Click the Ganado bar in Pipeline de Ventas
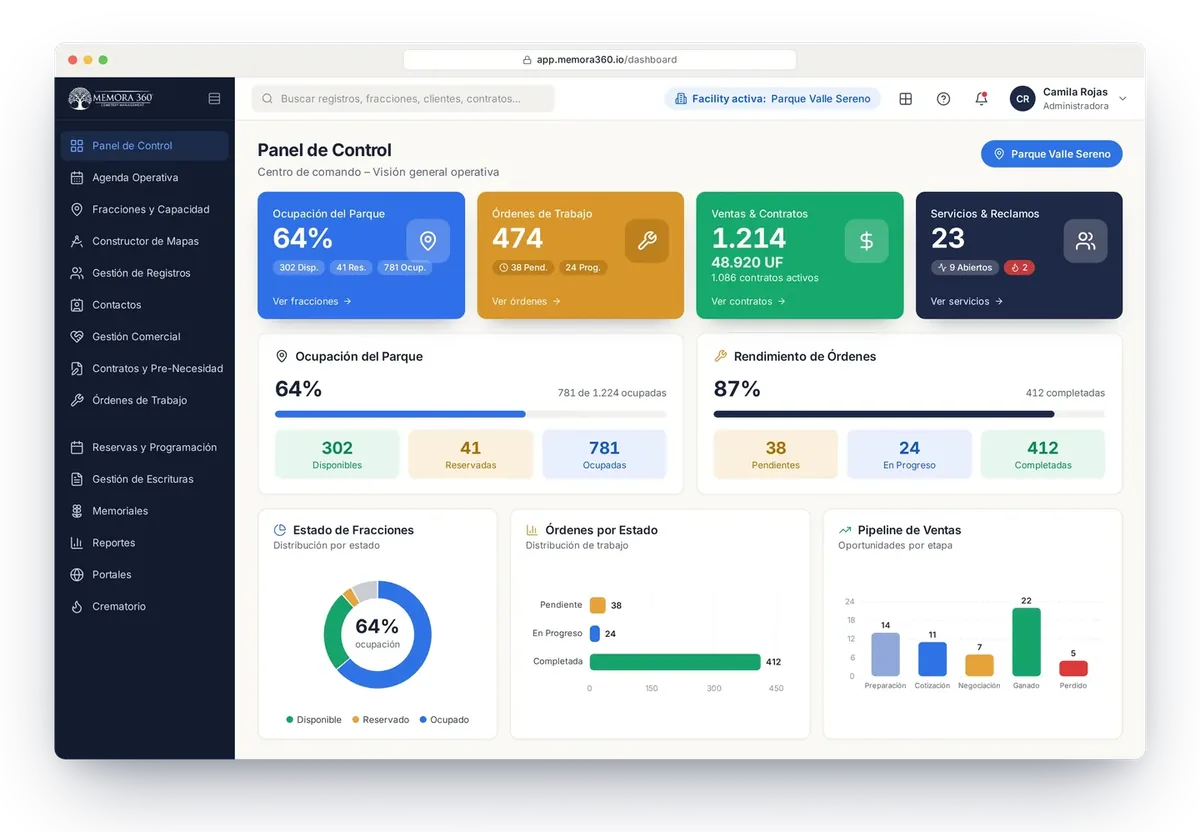Viewport: 1200px width, 832px height. 1026,642
